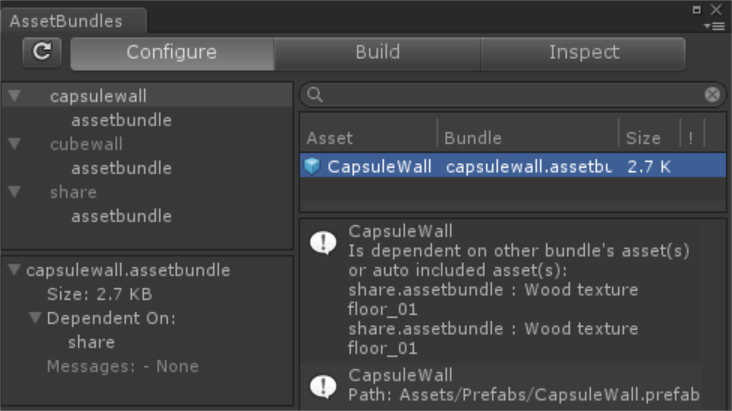This screenshot has height=411, width=732.
Task: Sort by Size column header
Action: click(x=643, y=138)
